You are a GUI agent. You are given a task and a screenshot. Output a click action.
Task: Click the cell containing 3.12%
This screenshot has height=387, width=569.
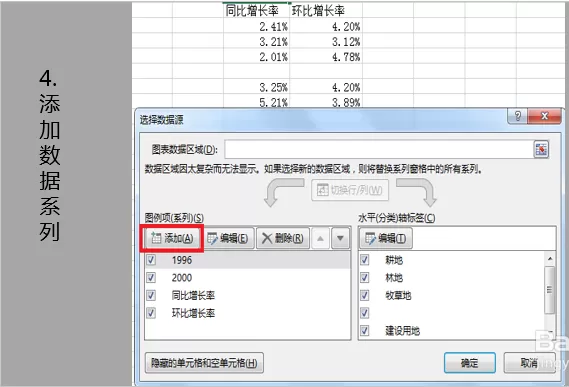coord(326,41)
